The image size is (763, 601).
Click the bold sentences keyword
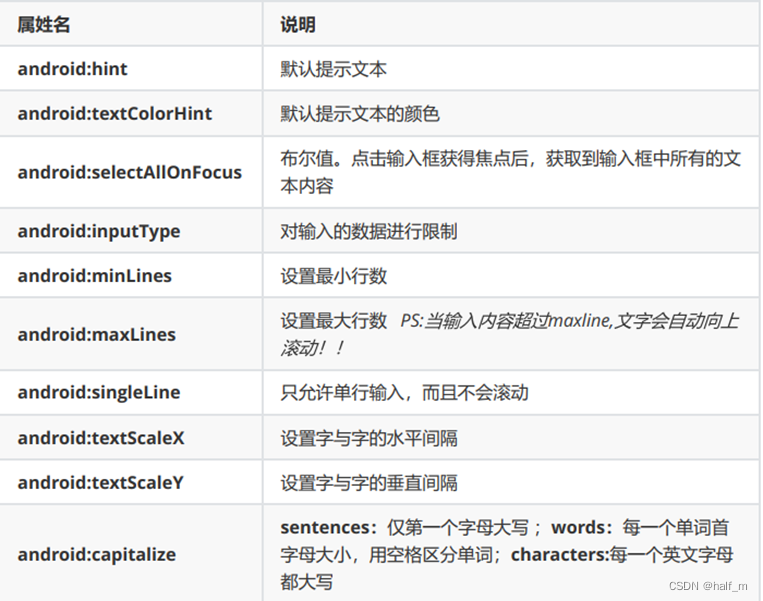pyautogui.click(x=325, y=528)
